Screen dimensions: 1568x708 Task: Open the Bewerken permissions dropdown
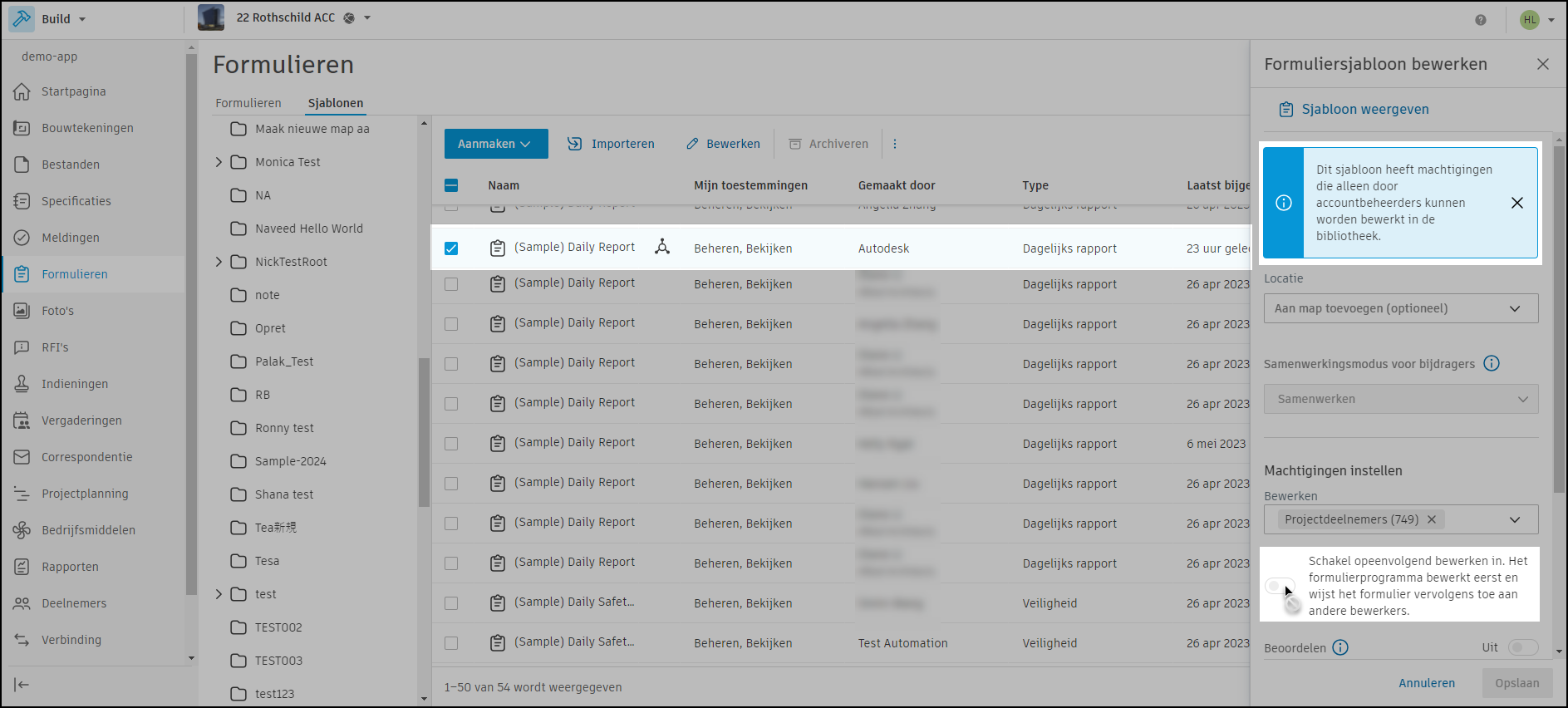coord(1401,519)
